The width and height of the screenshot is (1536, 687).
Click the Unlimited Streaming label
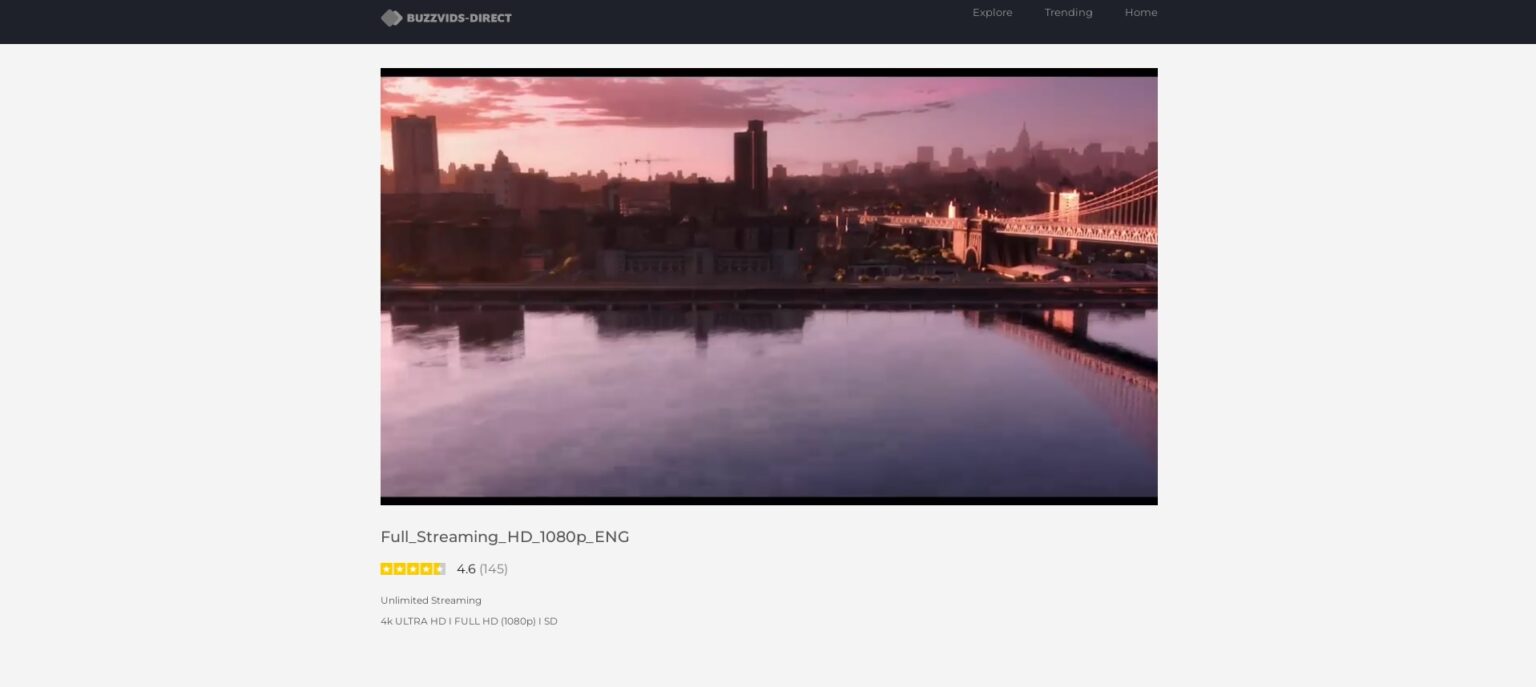tap(430, 600)
